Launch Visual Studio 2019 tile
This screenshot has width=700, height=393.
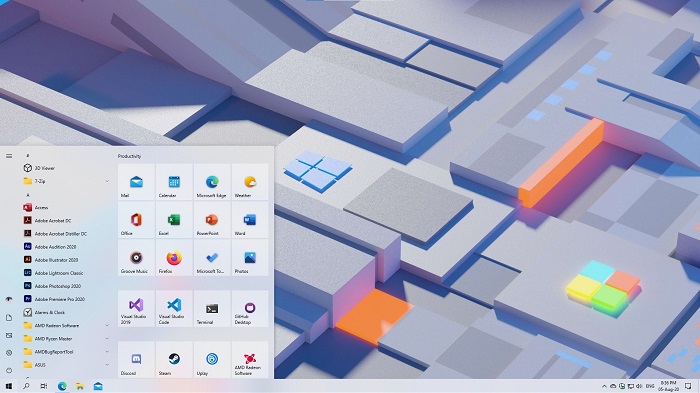point(136,308)
